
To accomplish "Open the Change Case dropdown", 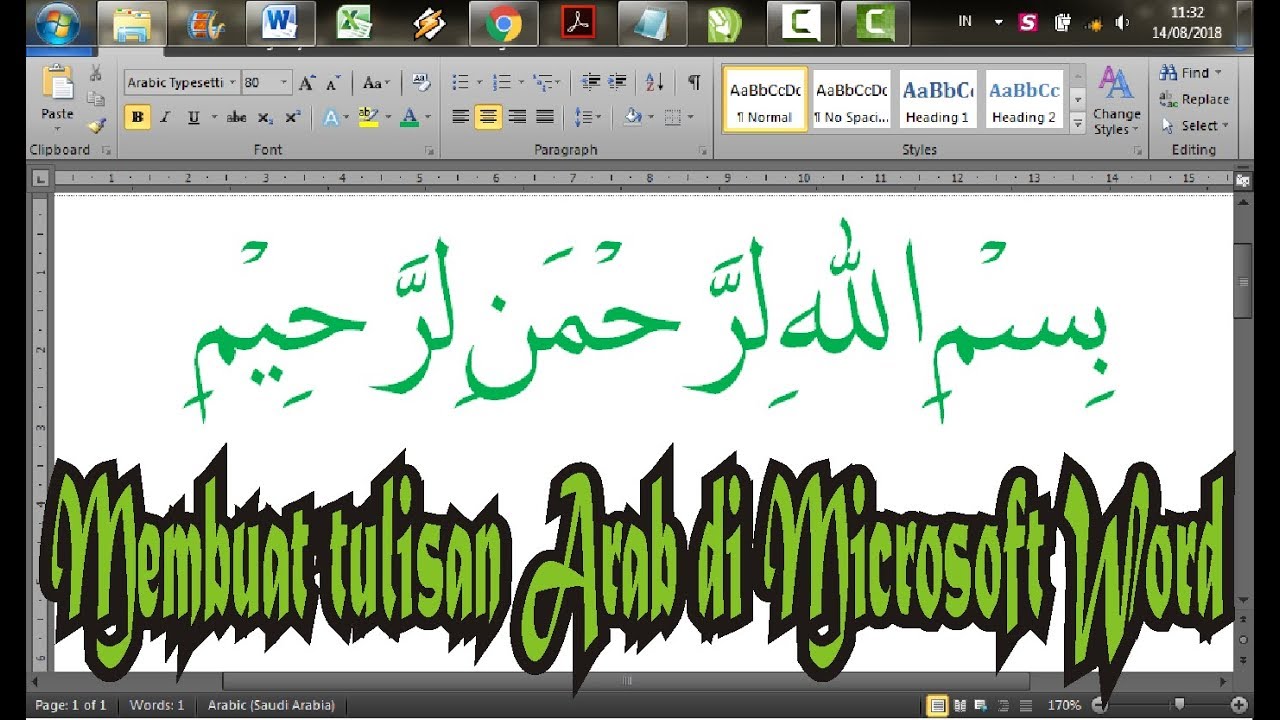I will (377, 83).
